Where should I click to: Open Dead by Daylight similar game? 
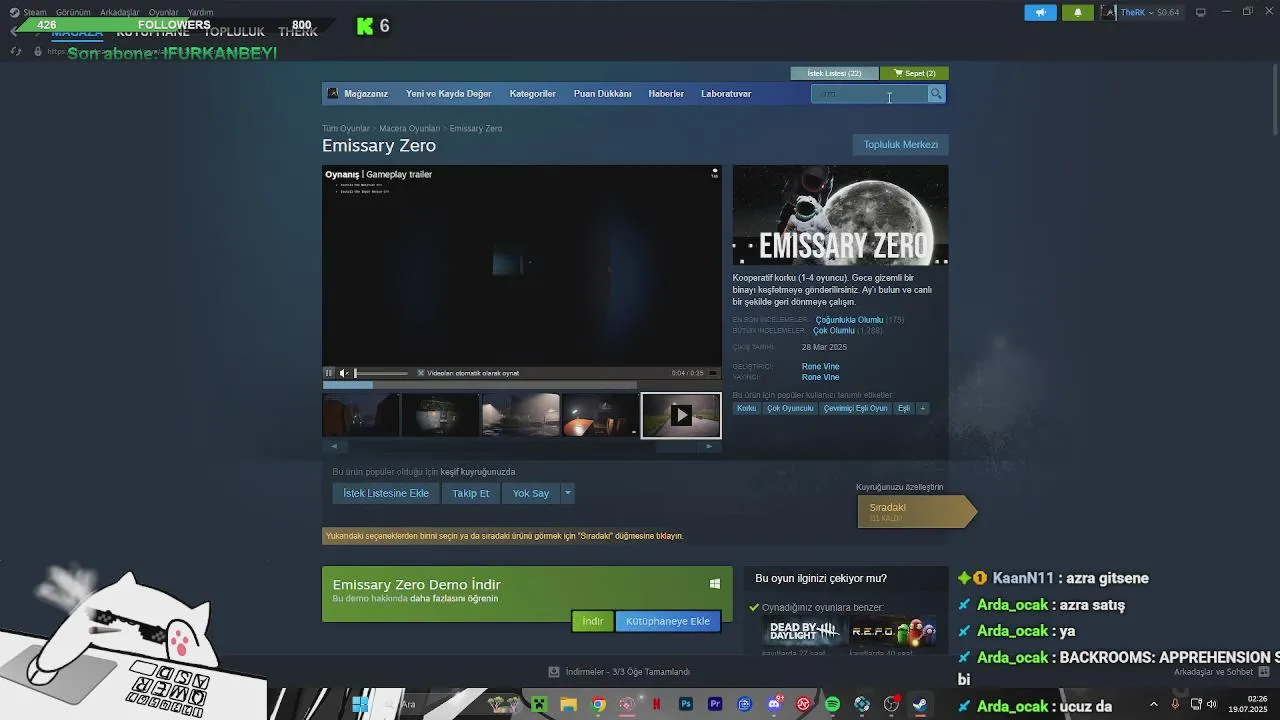pyautogui.click(x=804, y=631)
